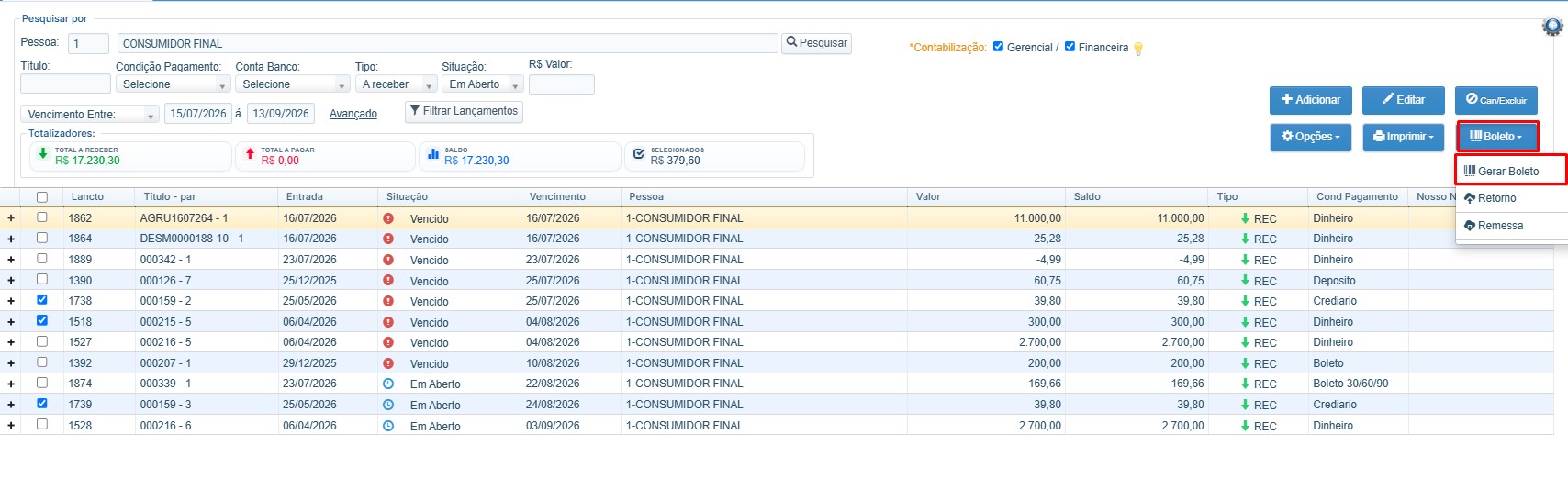The height and width of the screenshot is (490, 1568).
Task: Uncheck the row 1739 checkbox
Action: (x=41, y=403)
